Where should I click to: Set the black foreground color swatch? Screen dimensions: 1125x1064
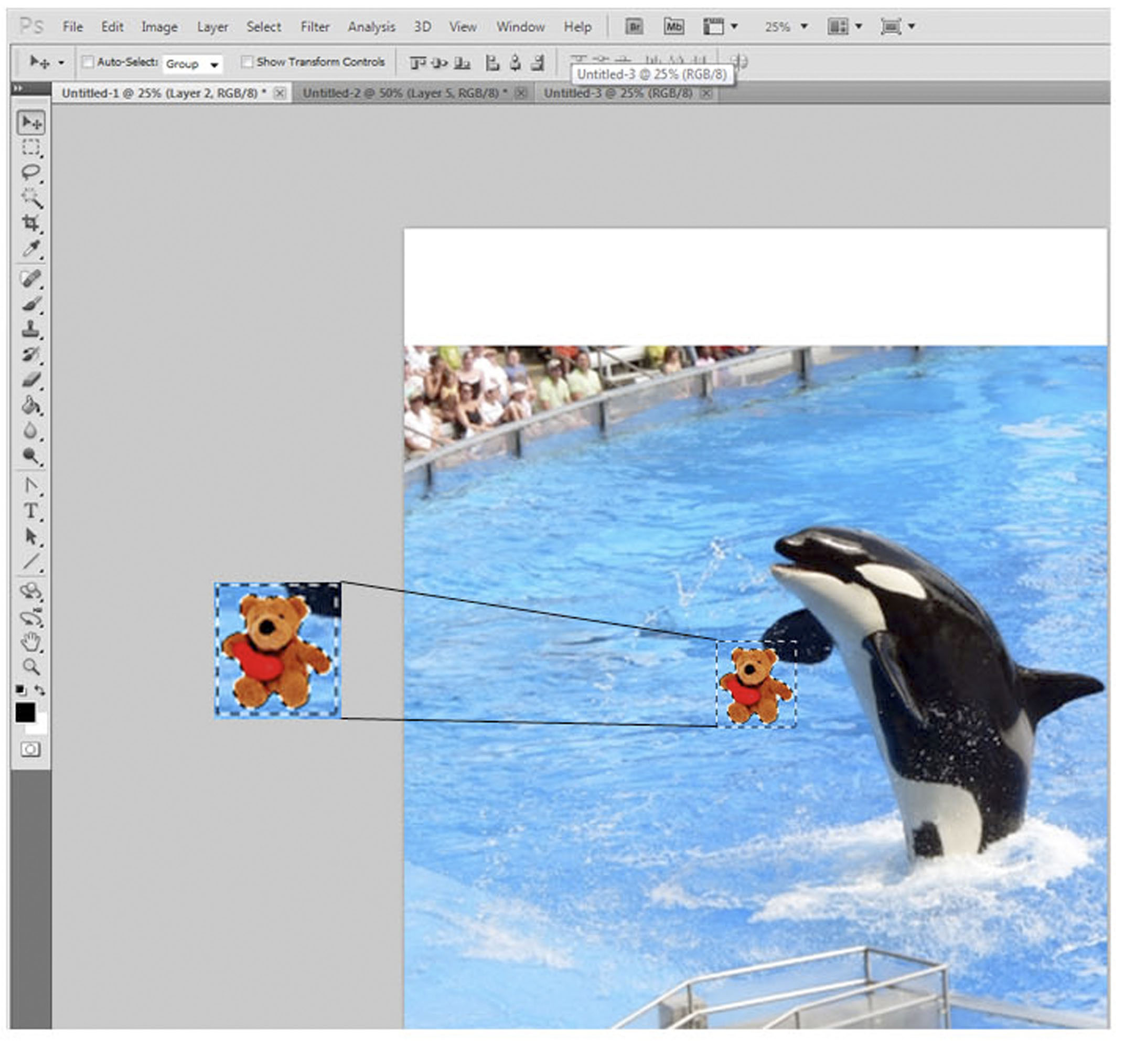(25, 712)
